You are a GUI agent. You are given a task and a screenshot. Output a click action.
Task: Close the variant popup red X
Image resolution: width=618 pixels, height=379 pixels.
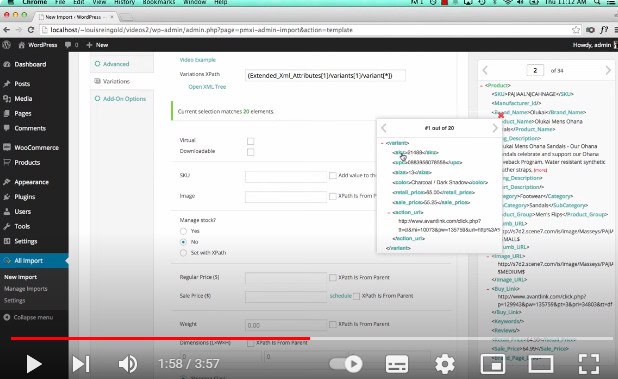point(501,115)
